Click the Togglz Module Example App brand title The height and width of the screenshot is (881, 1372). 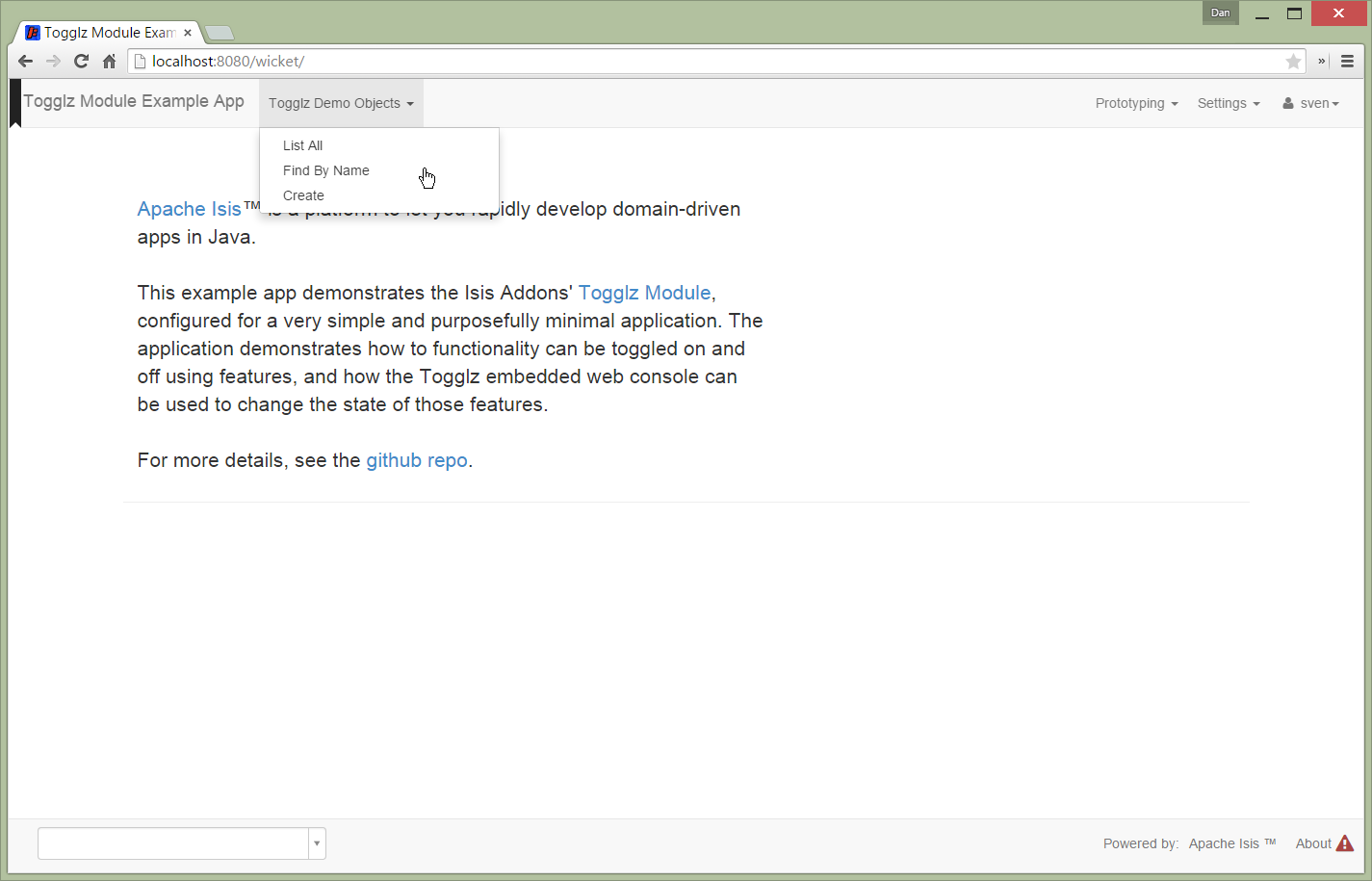134,101
